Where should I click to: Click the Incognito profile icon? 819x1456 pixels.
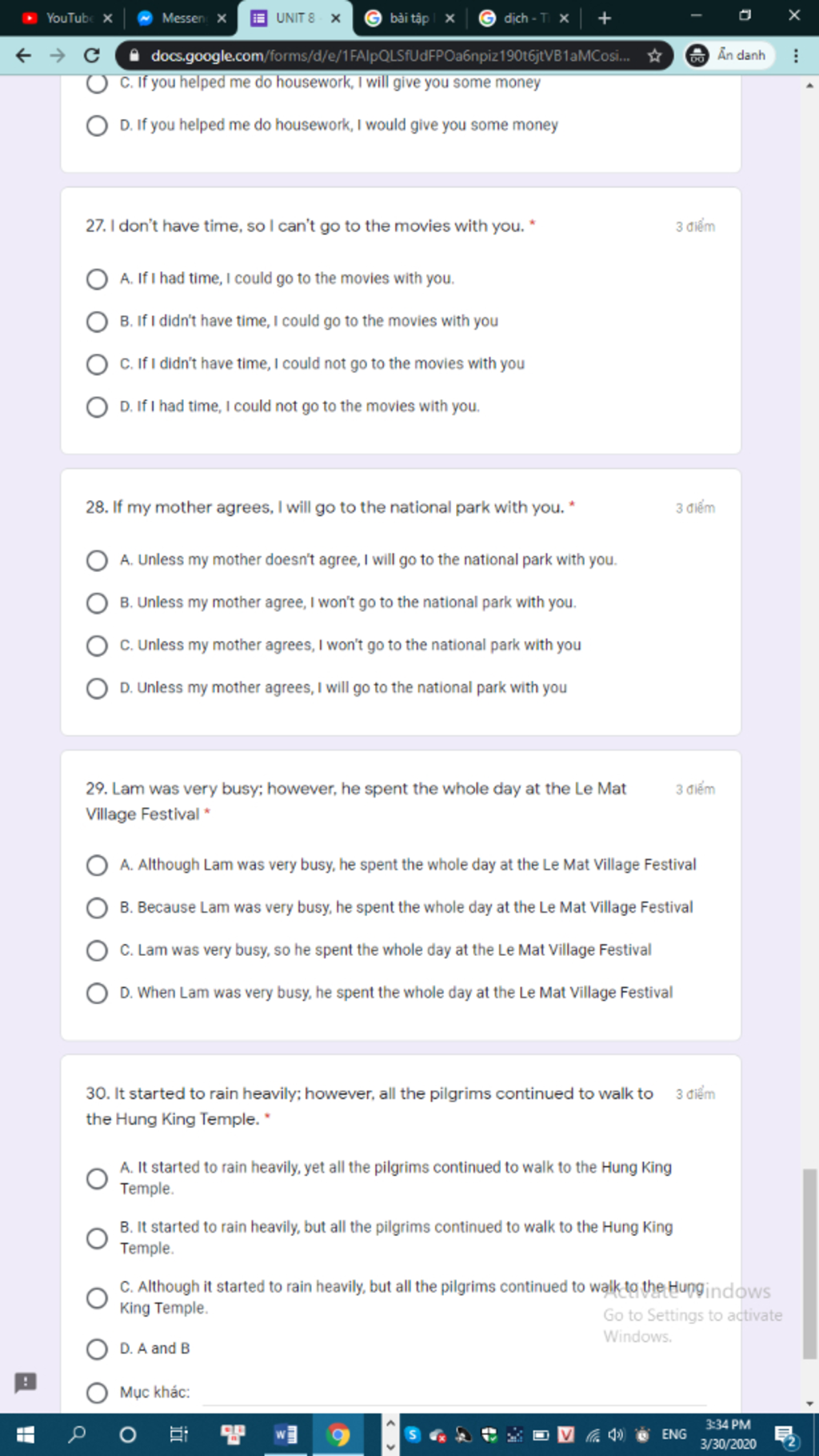pyautogui.click(x=697, y=55)
